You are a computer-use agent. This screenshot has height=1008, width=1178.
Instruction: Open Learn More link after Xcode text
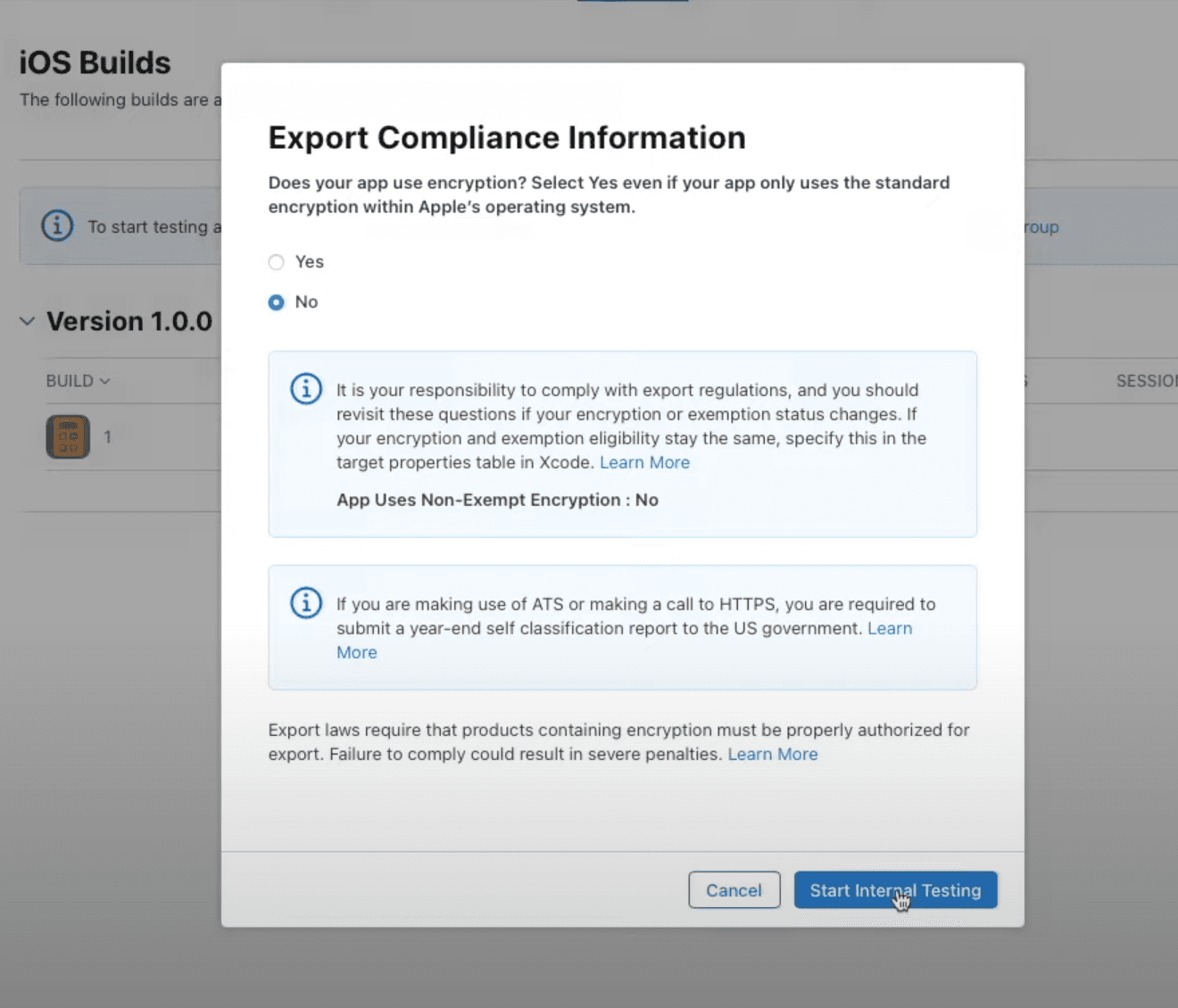click(x=644, y=462)
